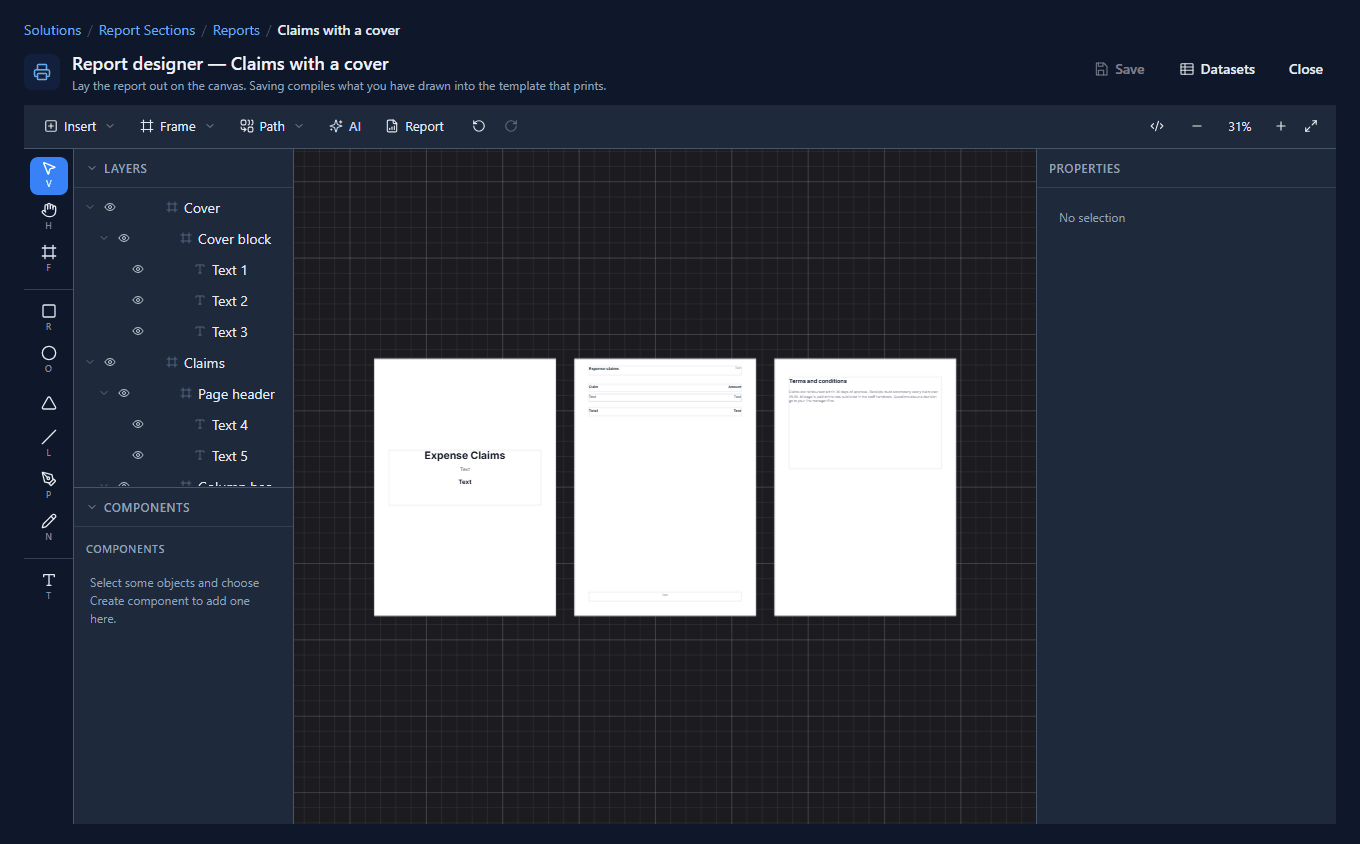Collapse the Page header group

coord(104,394)
